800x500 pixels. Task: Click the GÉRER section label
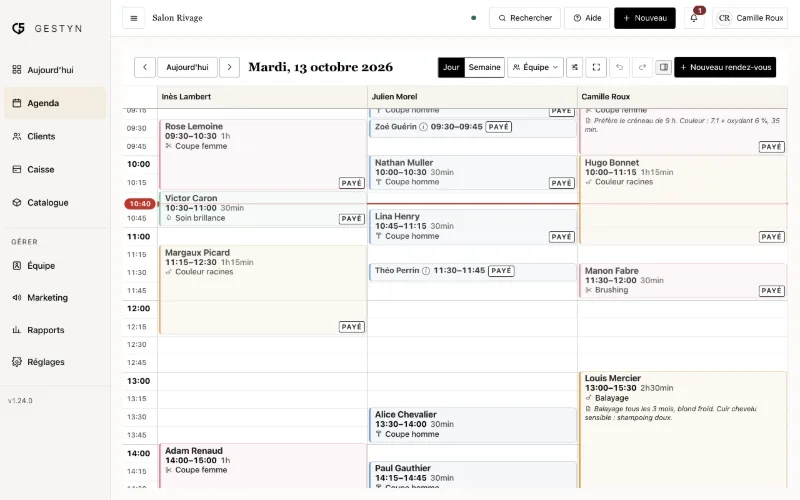[24, 242]
